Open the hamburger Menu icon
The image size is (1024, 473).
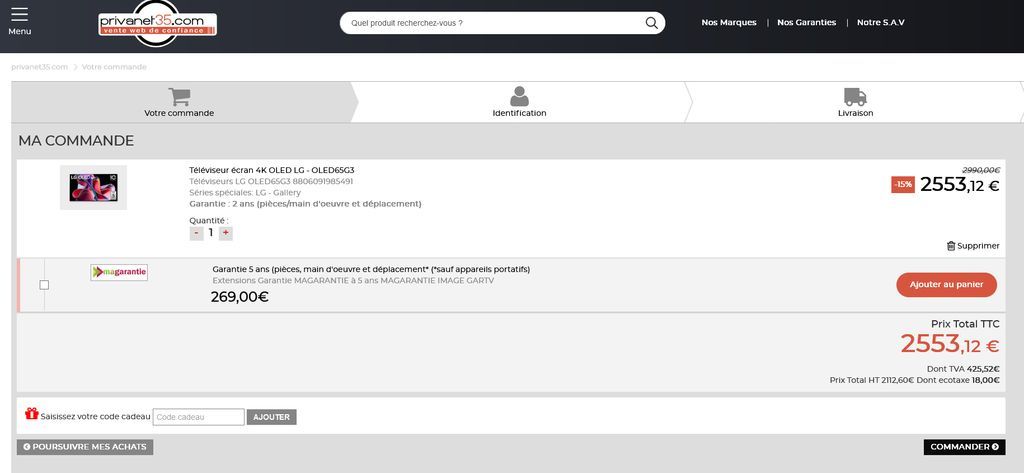click(20, 14)
